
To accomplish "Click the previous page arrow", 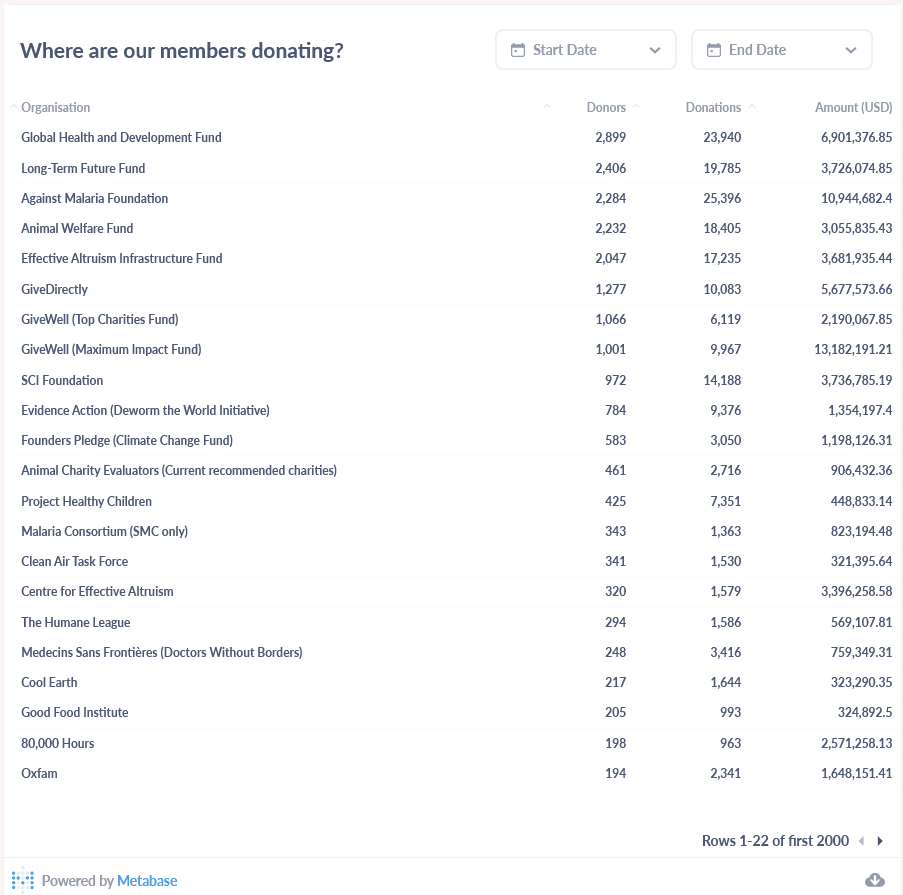I will (861, 840).
